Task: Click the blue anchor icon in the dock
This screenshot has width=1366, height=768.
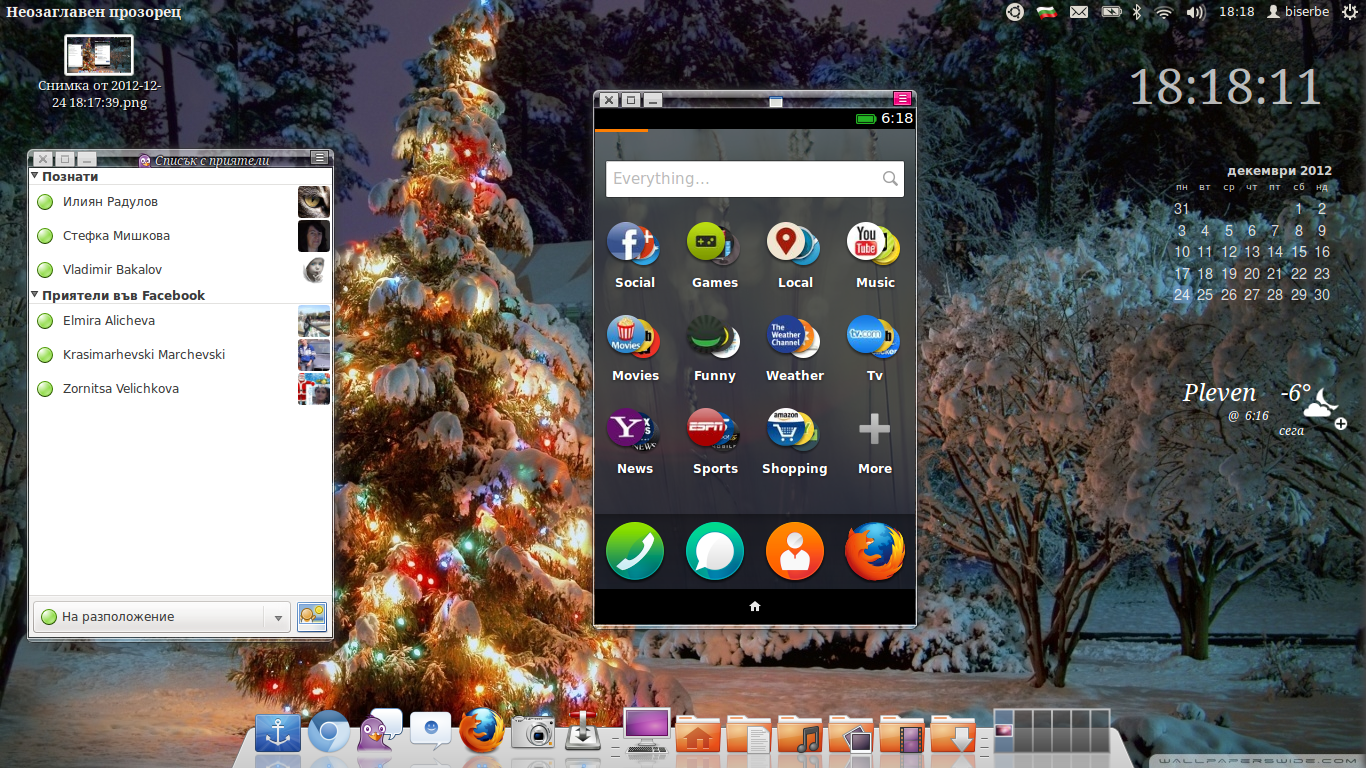Action: [278, 734]
